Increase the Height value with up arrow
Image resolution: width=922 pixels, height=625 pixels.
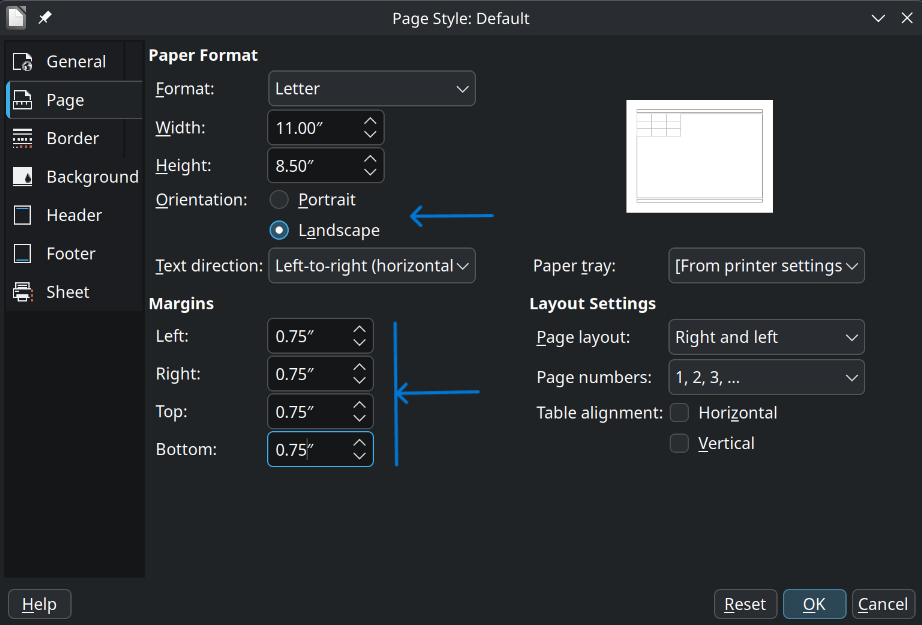tap(370, 159)
